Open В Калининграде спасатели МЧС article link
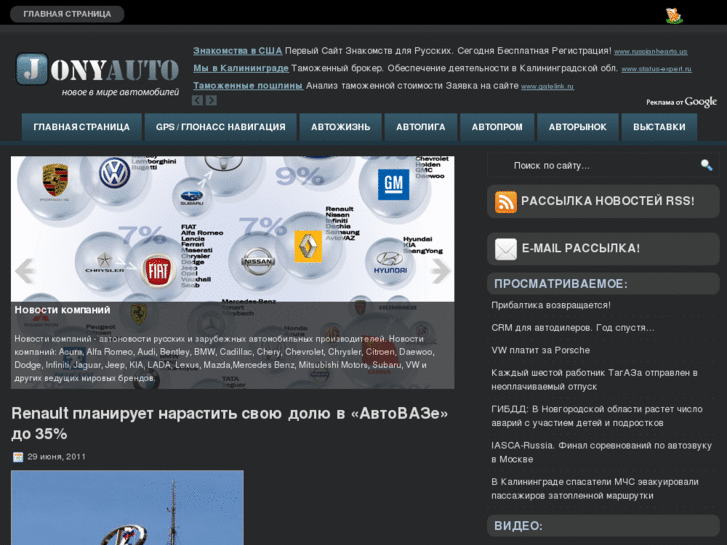This screenshot has height=545, width=727. (595, 488)
